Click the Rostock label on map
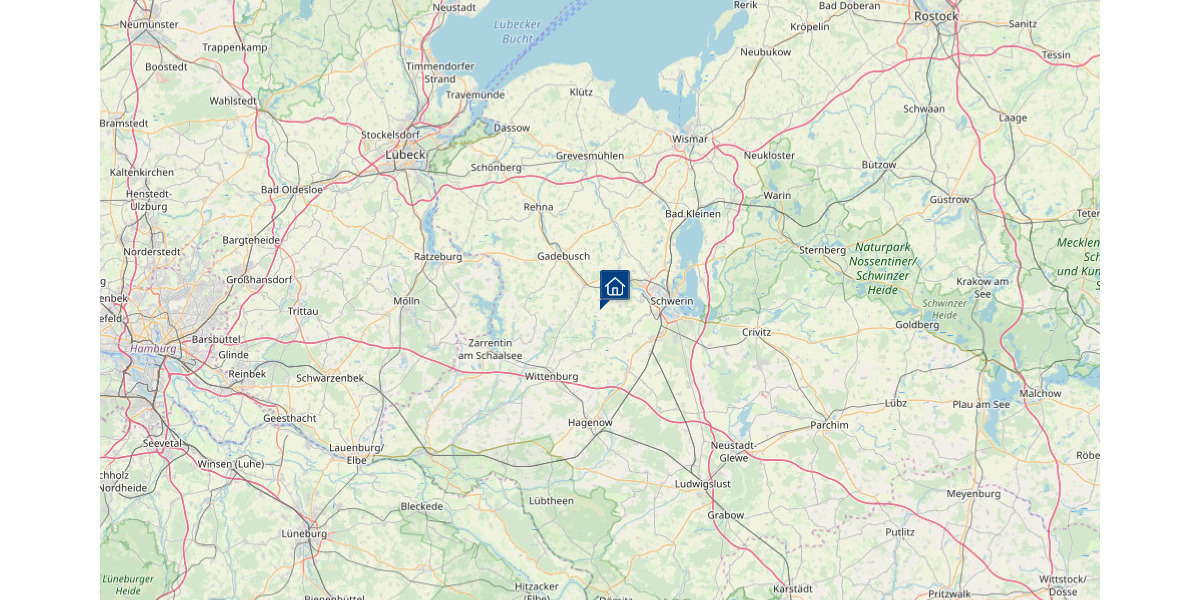This screenshot has height=600, width=1200. 937,16
